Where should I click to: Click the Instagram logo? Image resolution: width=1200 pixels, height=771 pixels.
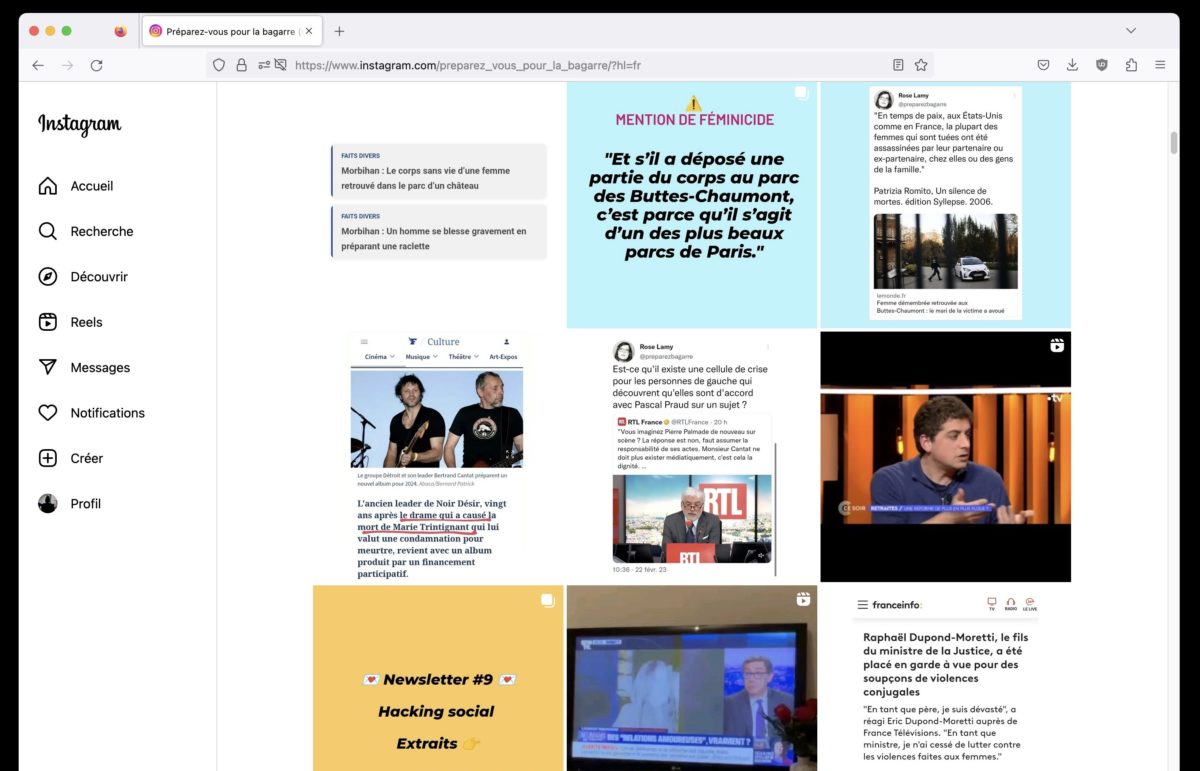[80, 125]
